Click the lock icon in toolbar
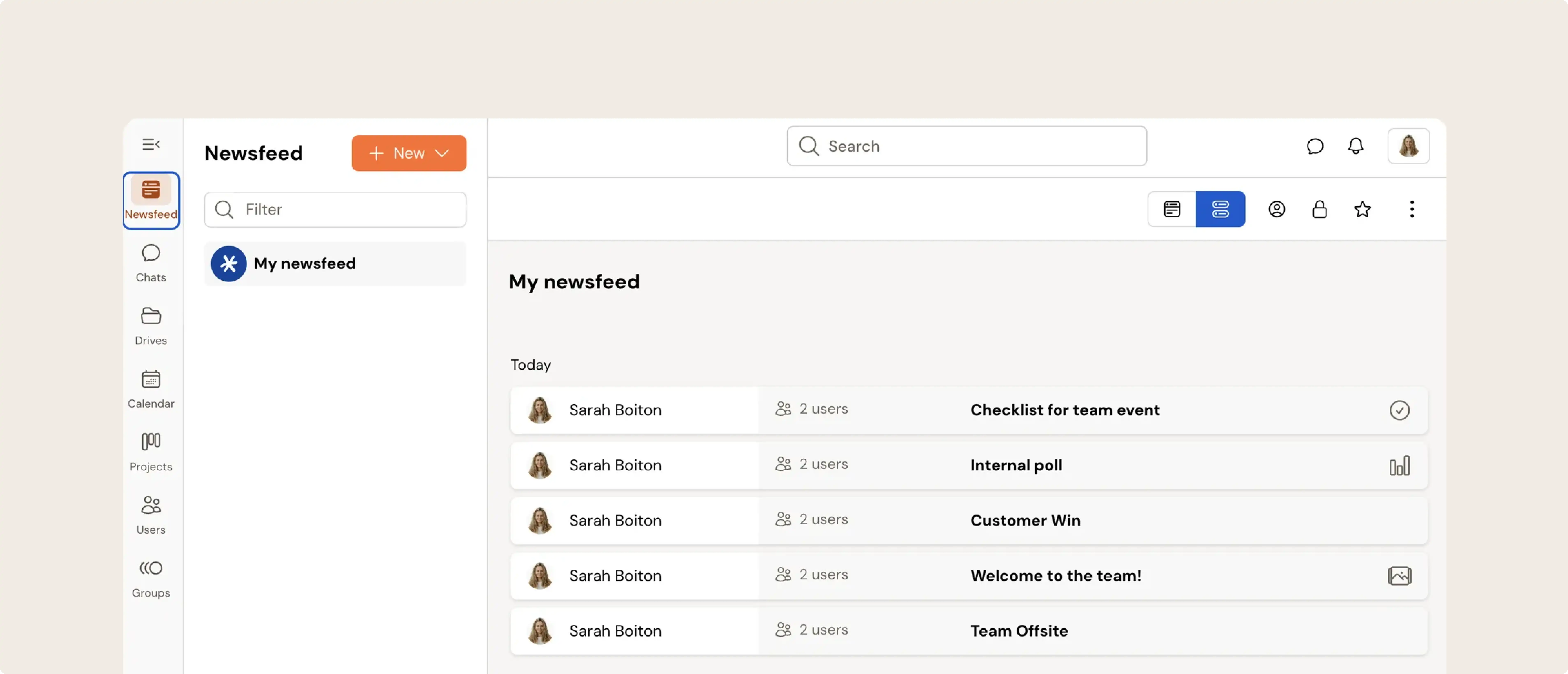The height and width of the screenshot is (674, 1568). (1320, 209)
